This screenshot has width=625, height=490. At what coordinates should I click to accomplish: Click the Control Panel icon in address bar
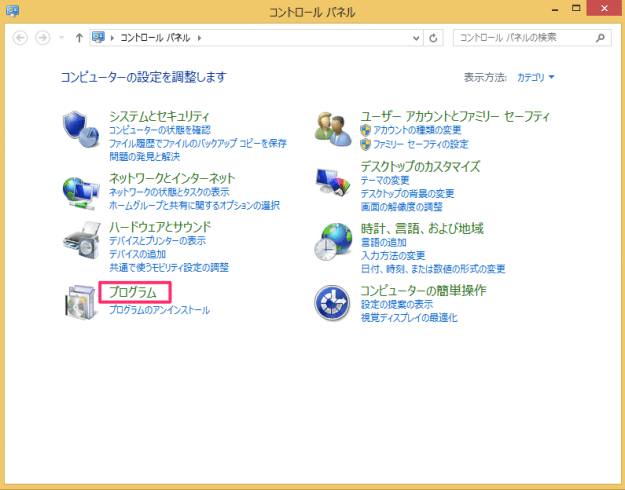[x=98, y=37]
